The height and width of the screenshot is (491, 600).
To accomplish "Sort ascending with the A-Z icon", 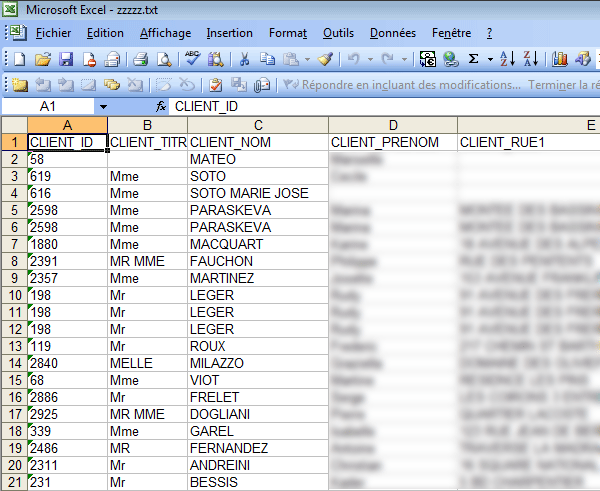I will click(507, 59).
